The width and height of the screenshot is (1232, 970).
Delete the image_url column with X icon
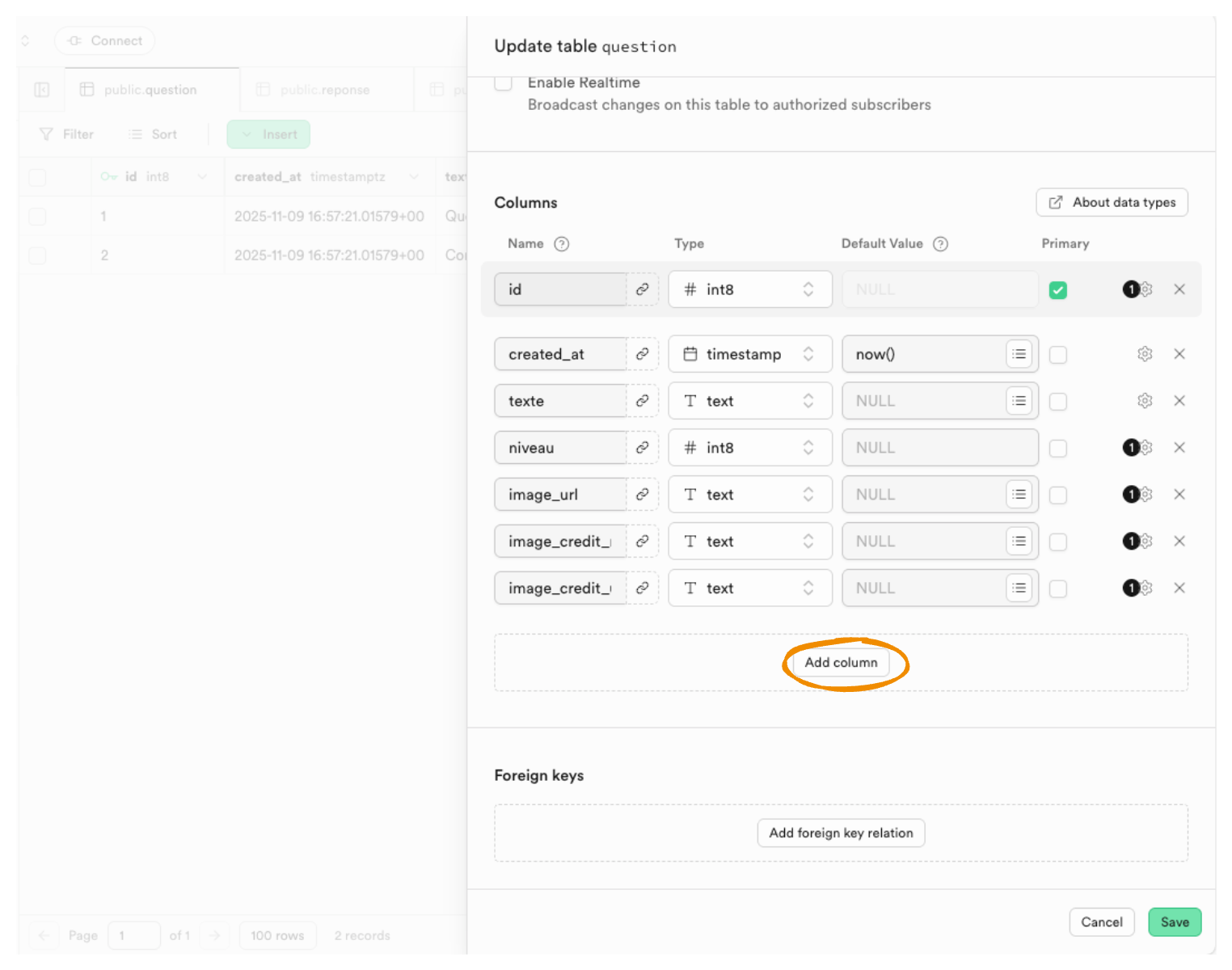tap(1179, 495)
